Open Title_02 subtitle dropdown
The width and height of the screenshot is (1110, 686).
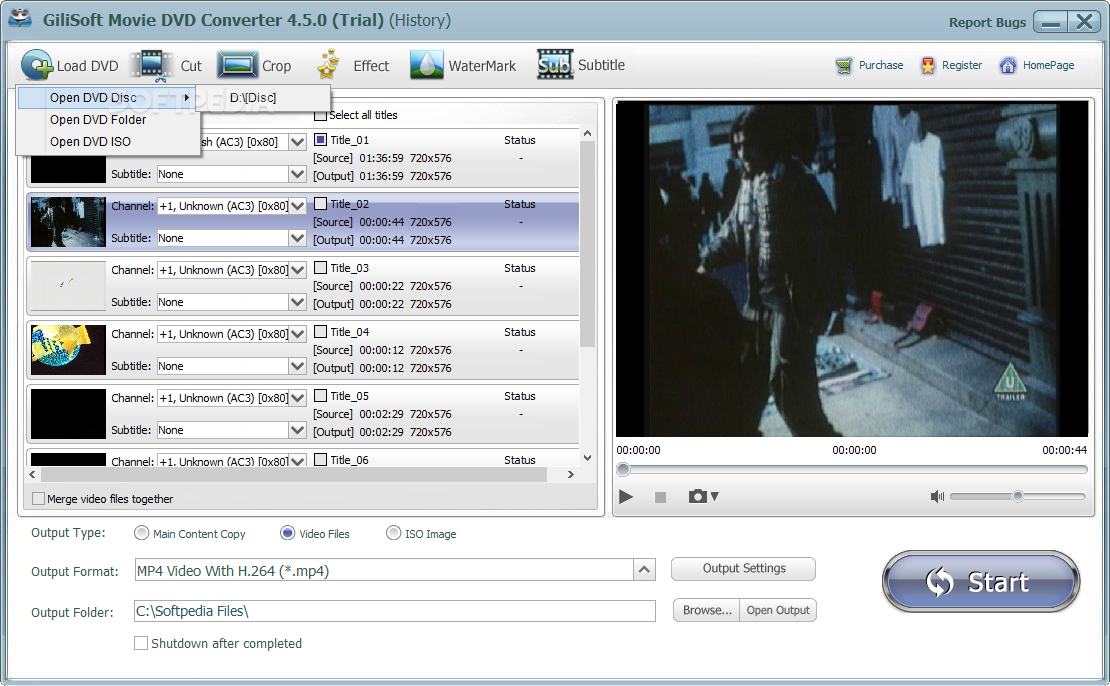[298, 238]
